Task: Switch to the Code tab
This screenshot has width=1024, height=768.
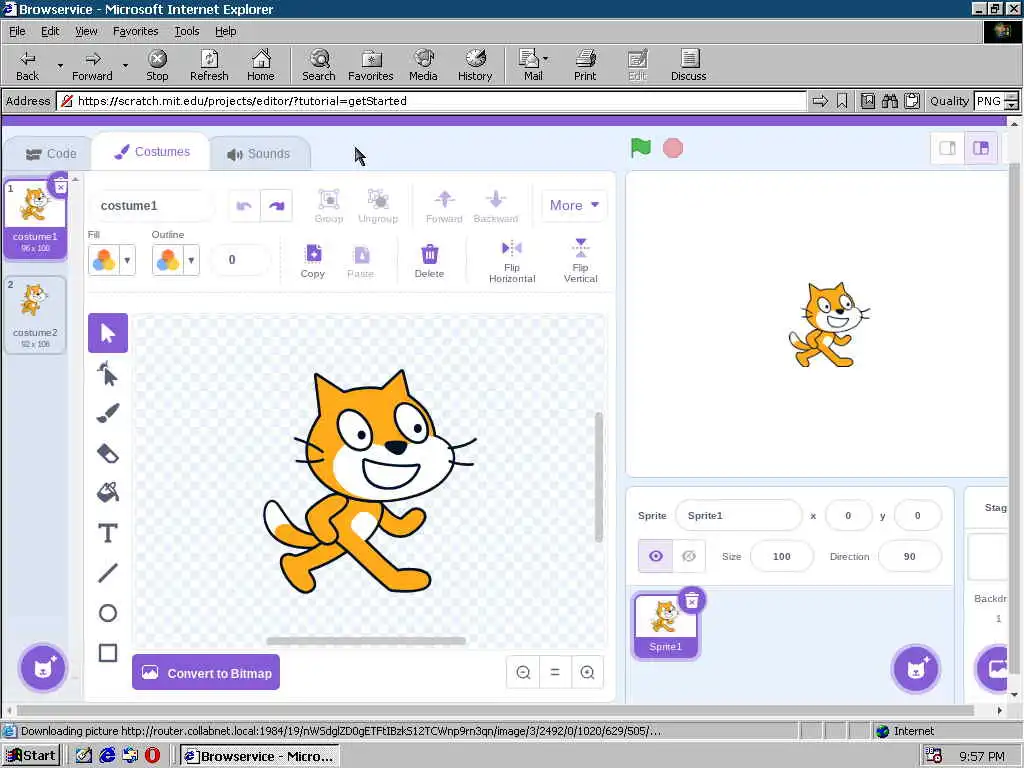Action: (x=51, y=153)
